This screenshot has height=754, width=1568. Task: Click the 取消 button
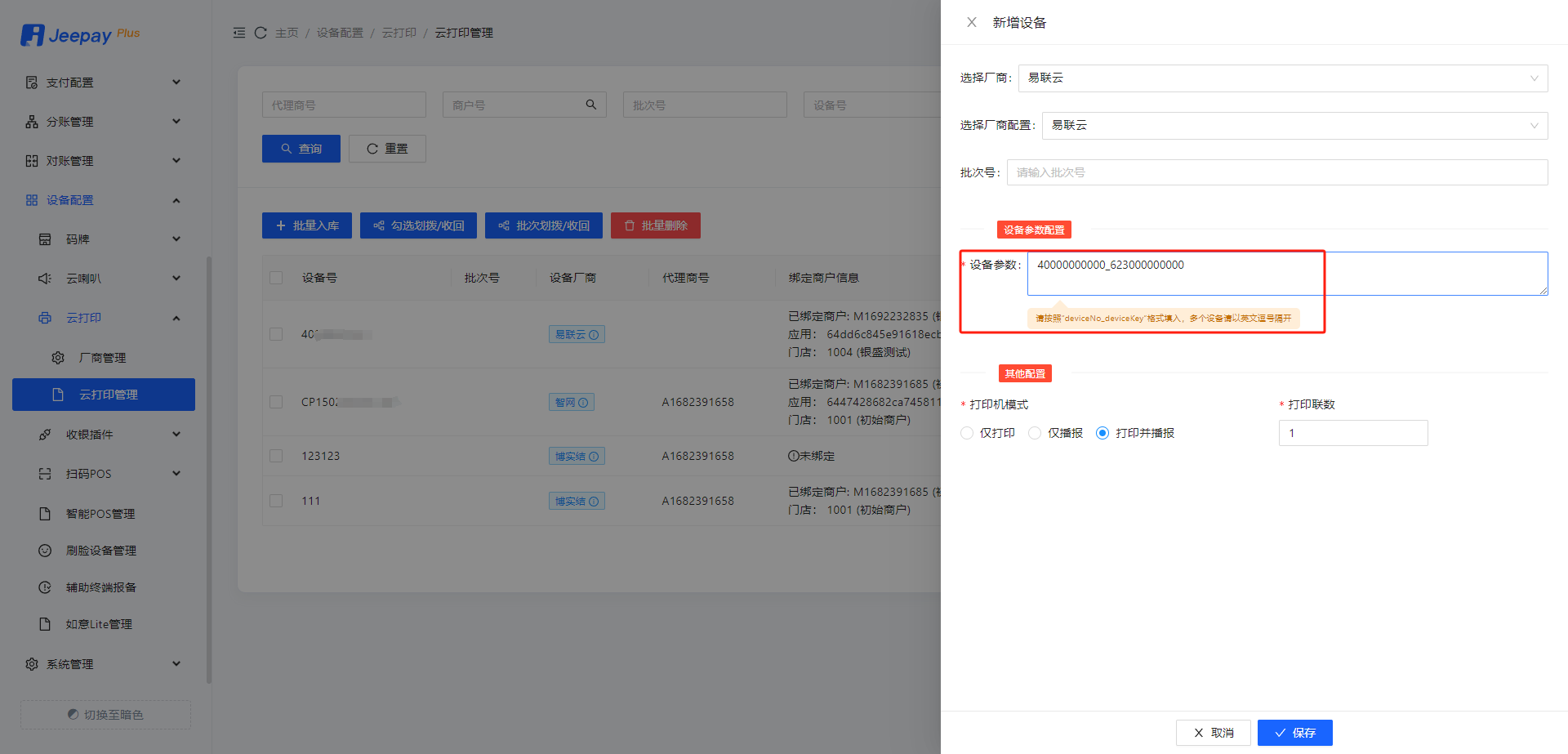1213,733
